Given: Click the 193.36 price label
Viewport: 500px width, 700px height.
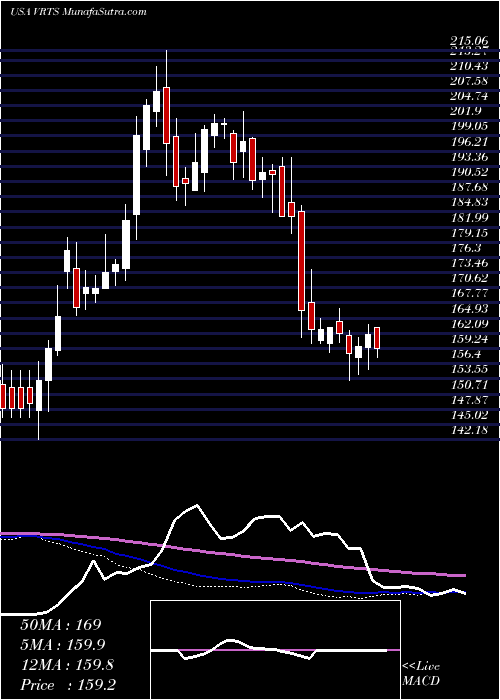Looking at the screenshot, I should tap(469, 157).
